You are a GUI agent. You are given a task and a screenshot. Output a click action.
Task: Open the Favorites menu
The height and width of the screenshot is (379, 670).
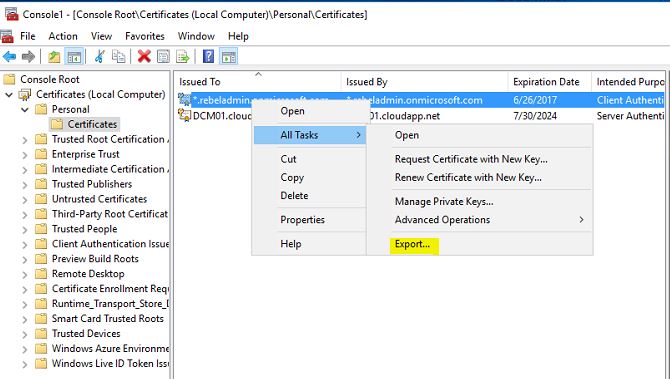[x=144, y=36]
